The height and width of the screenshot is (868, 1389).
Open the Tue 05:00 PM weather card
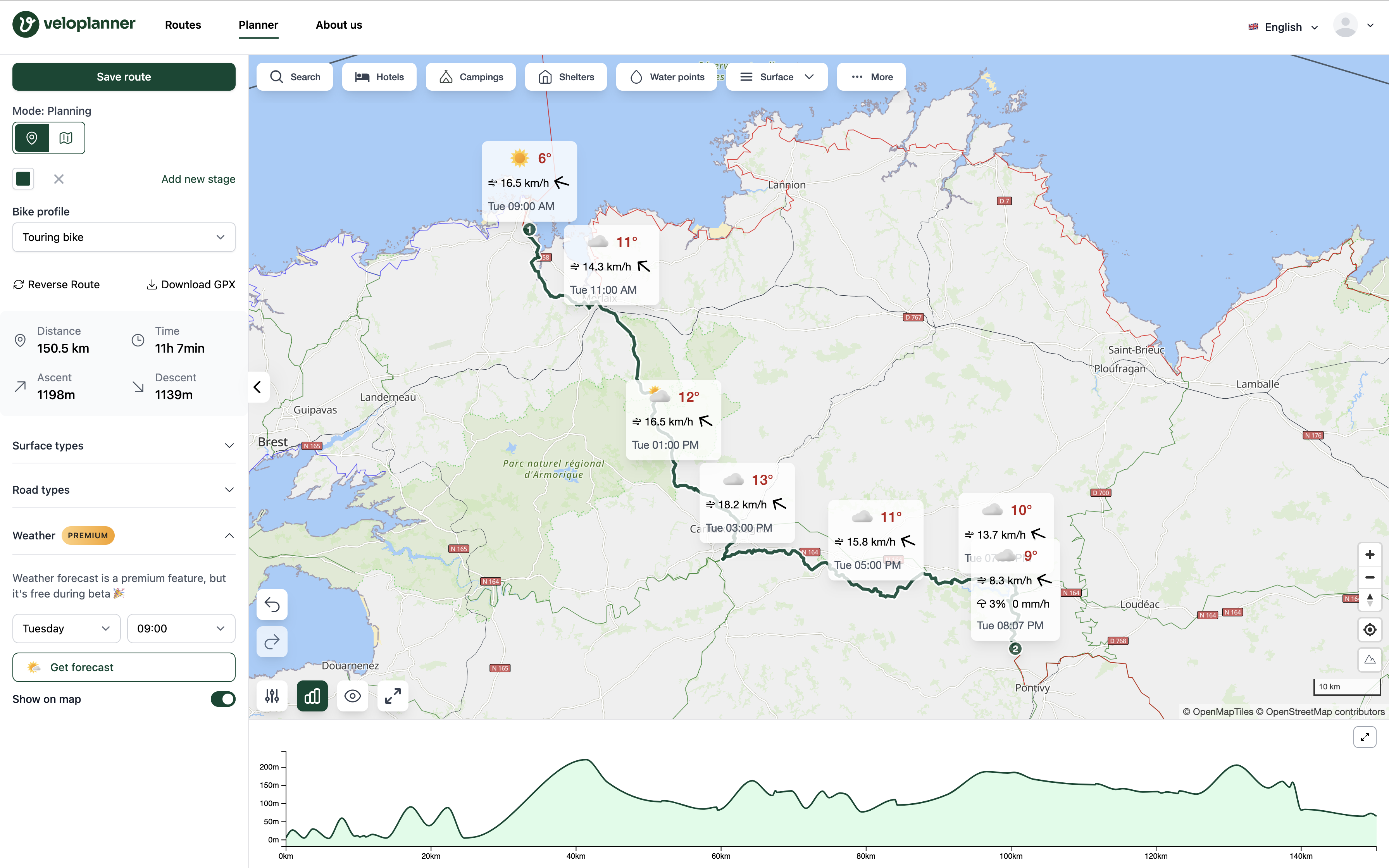tap(876, 540)
